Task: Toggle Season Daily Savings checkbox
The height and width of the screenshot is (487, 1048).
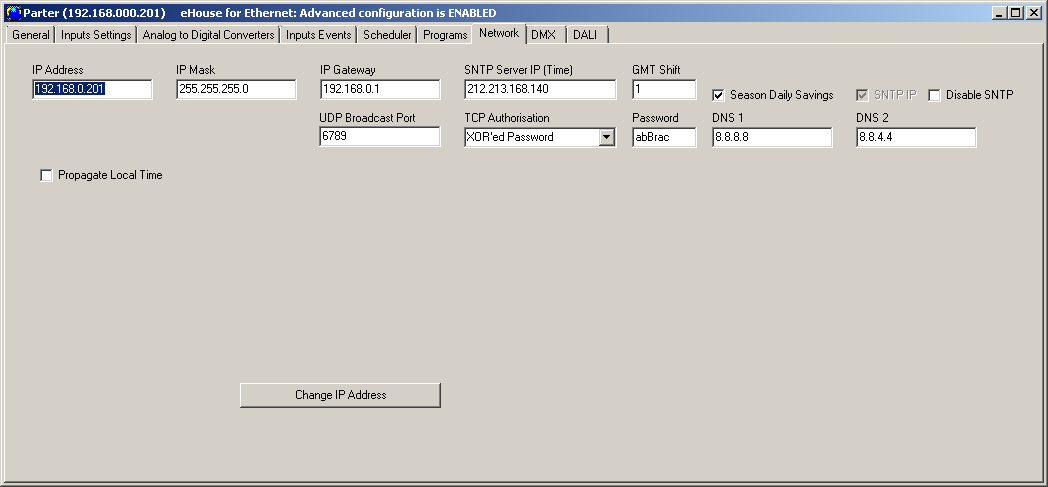Action: point(718,95)
